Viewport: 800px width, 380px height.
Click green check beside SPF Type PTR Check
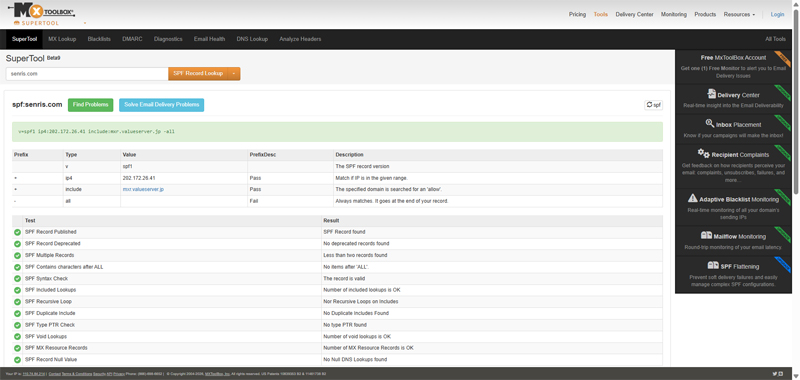coord(17,325)
